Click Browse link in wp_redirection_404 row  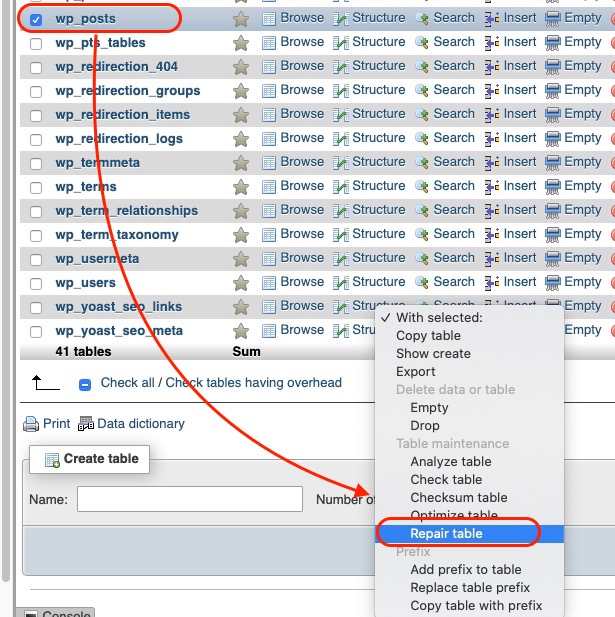[302, 66]
